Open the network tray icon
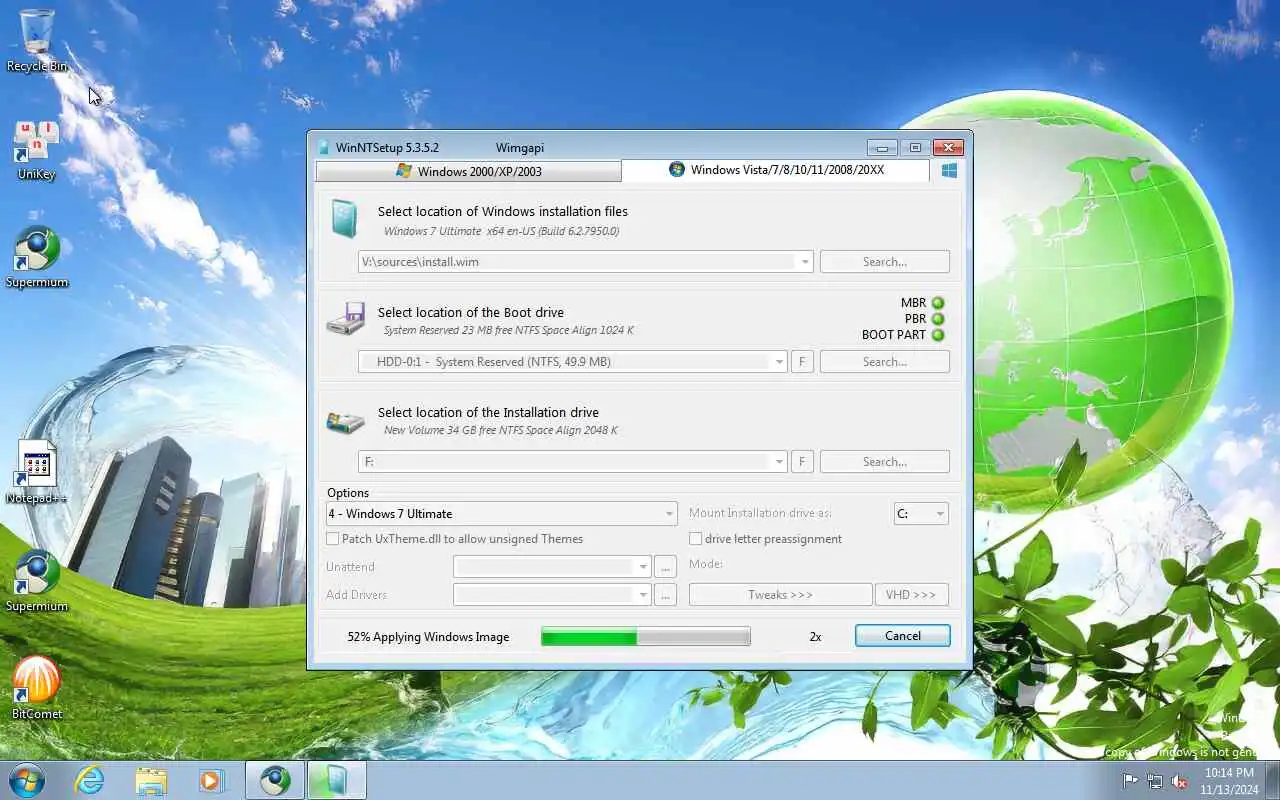This screenshot has height=800, width=1280. click(x=1155, y=781)
